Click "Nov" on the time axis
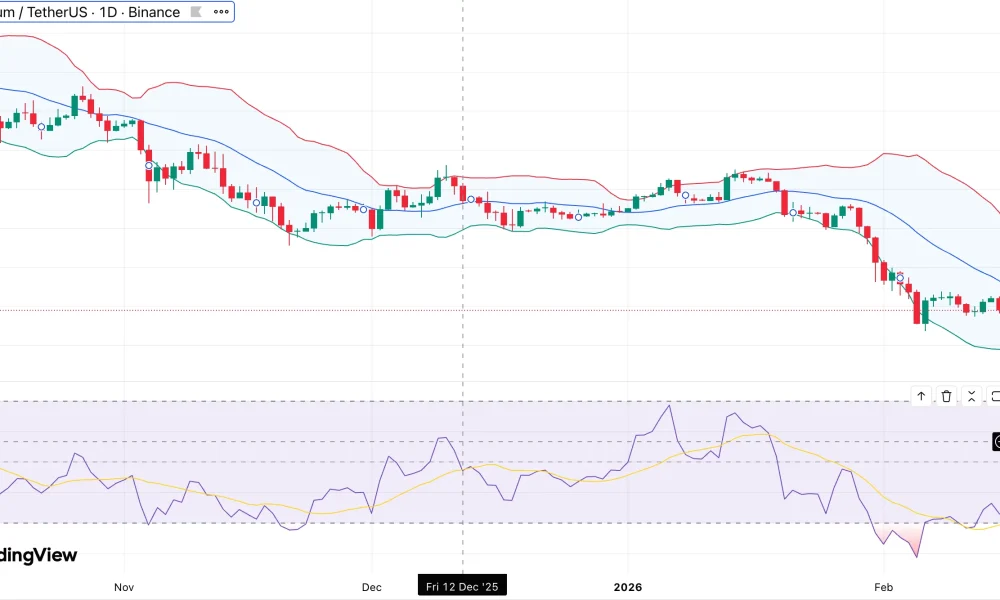 point(123,588)
